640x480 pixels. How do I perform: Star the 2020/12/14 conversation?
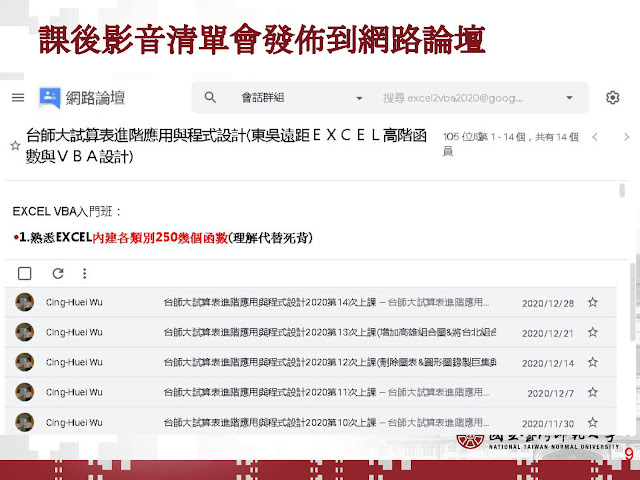pyautogui.click(x=593, y=362)
